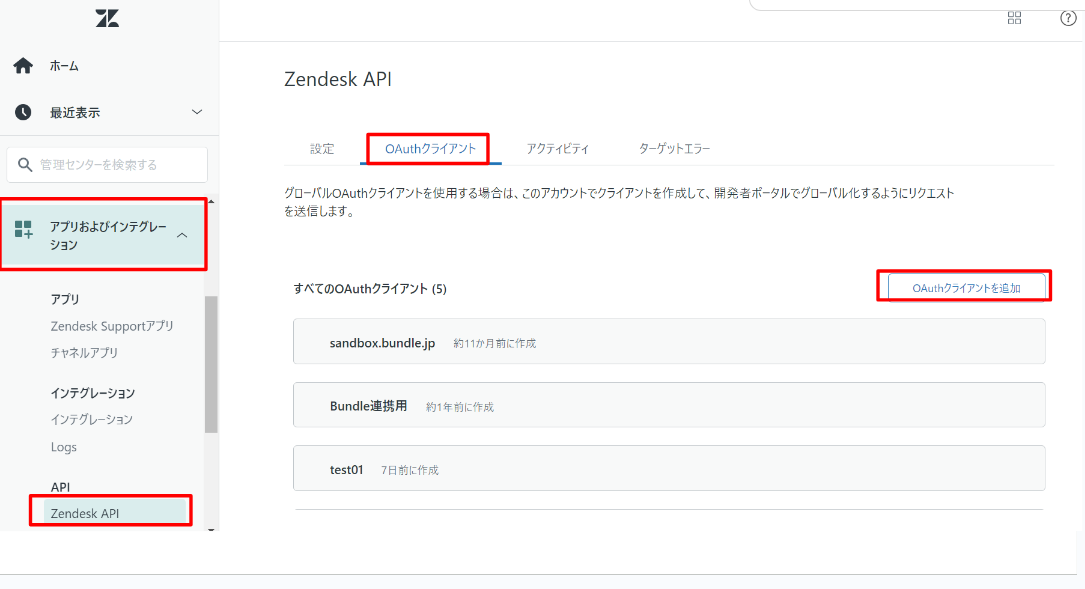This screenshot has height=589, width=1085.
Task: Click the magnifier icon in sidebar search
Action: [25, 164]
